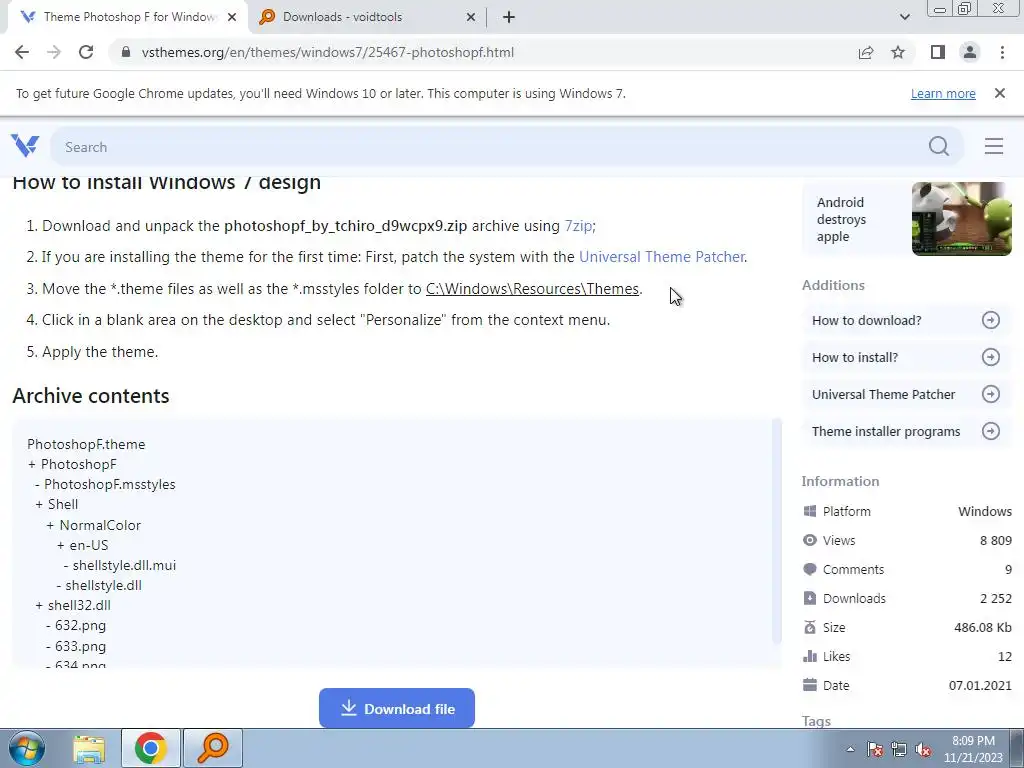Click the shellstyle.dll.mui entry
Screen dimensions: 1024x768
coord(124,565)
